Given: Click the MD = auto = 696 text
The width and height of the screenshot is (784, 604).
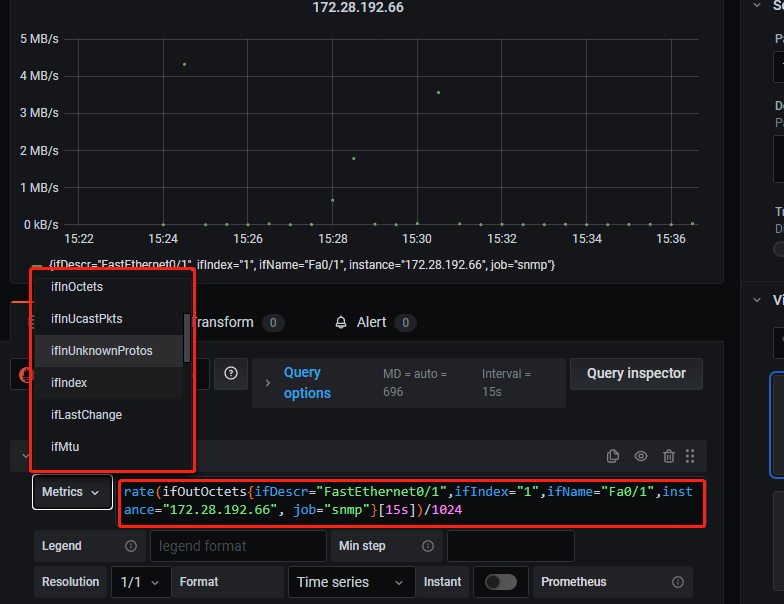Looking at the screenshot, I should coord(415,383).
